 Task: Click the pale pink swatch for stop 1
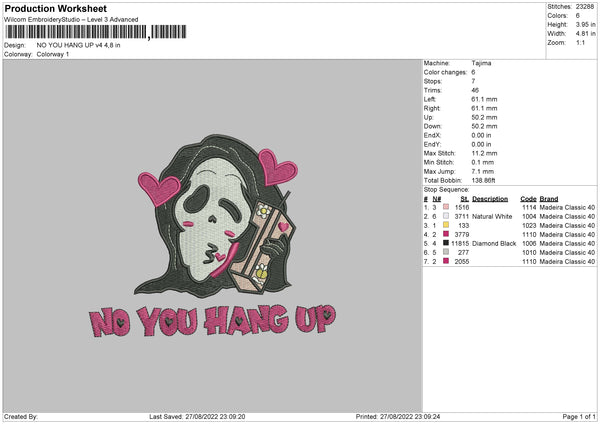(x=443, y=207)
